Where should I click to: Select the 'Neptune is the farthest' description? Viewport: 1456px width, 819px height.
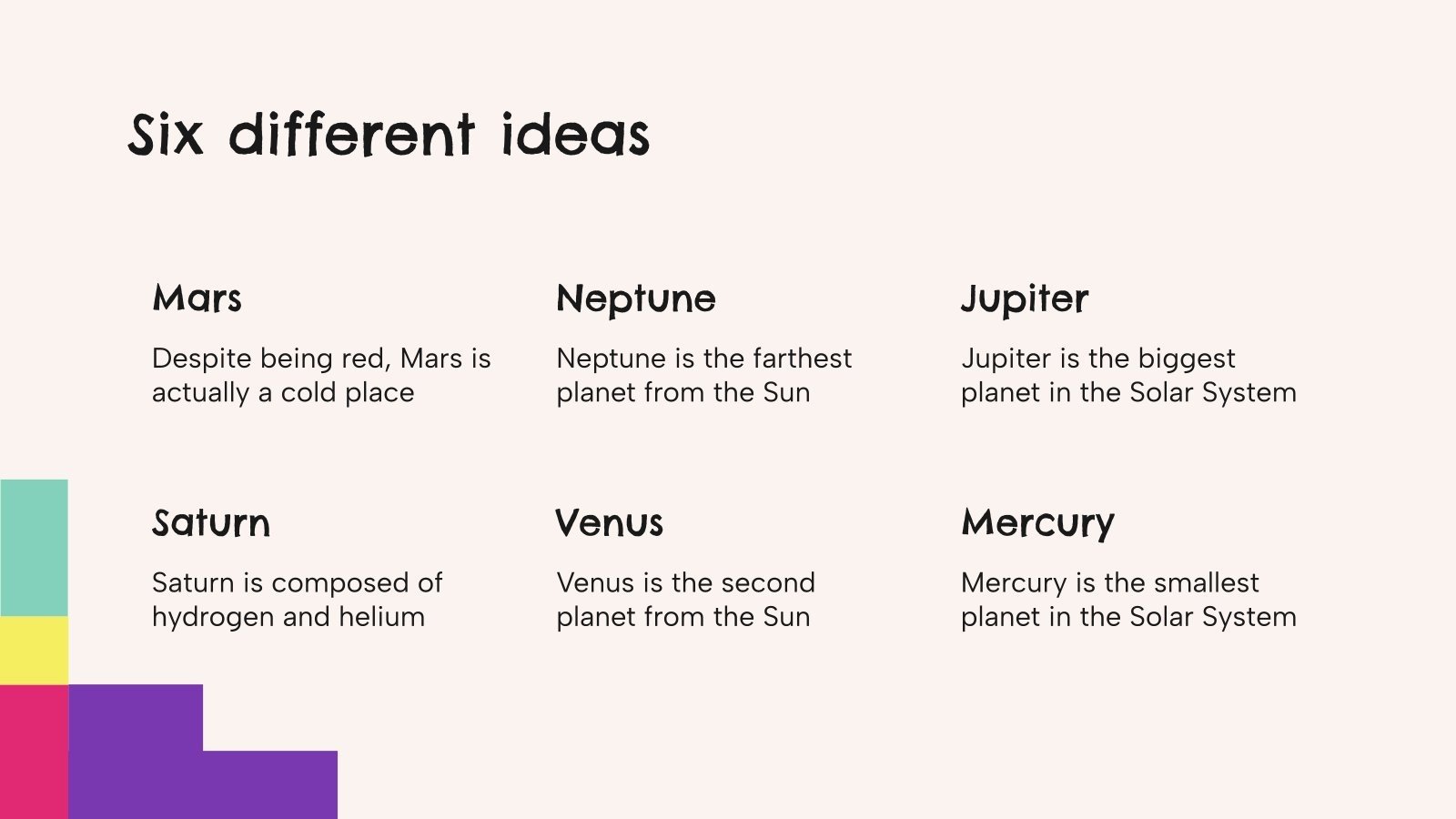click(x=703, y=375)
